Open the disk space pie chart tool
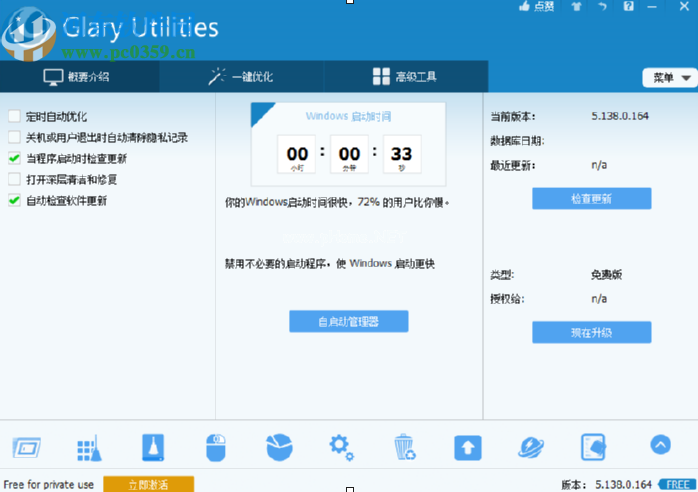 click(279, 446)
